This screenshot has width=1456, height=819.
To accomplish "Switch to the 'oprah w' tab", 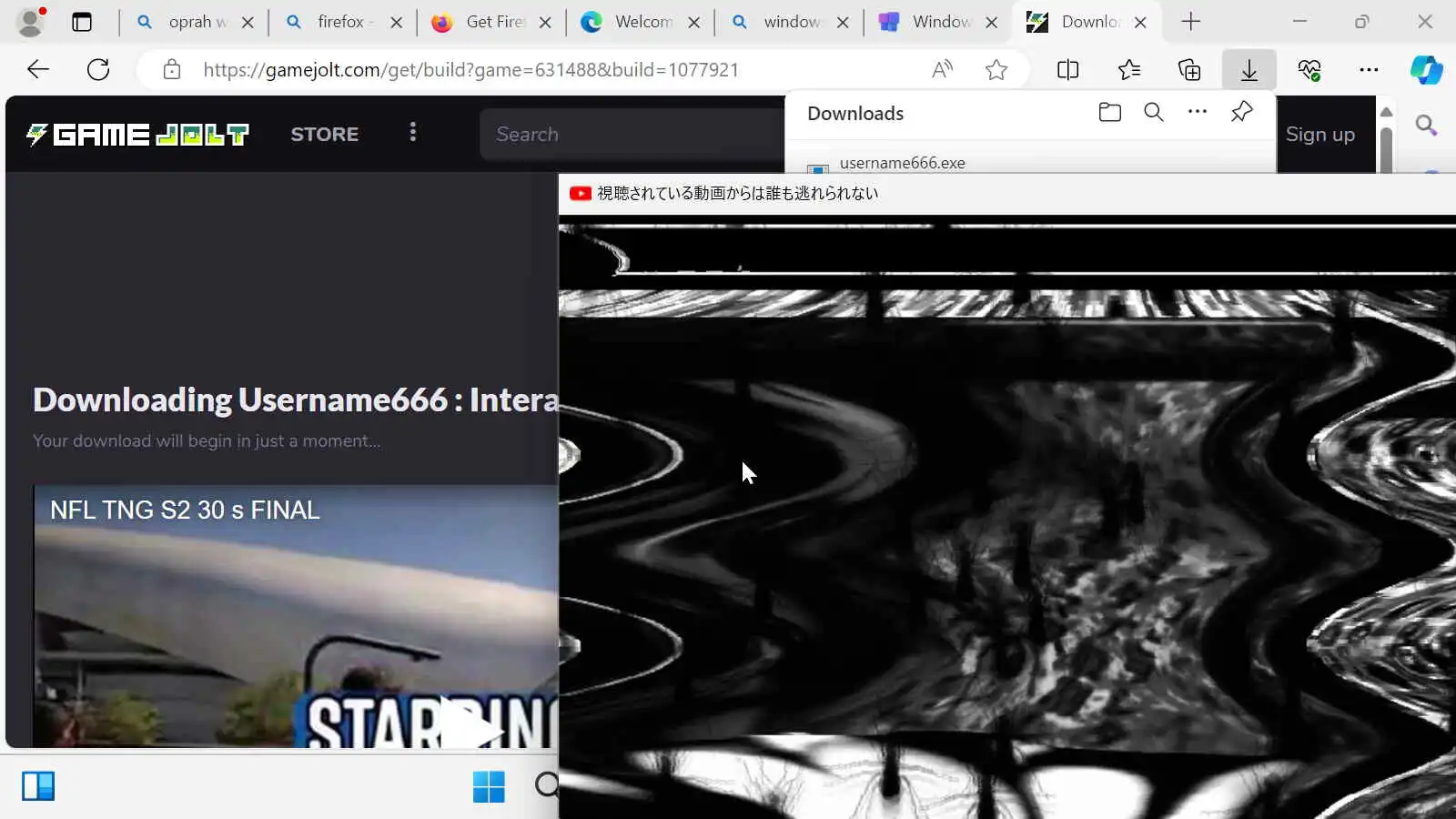I will pos(196,22).
